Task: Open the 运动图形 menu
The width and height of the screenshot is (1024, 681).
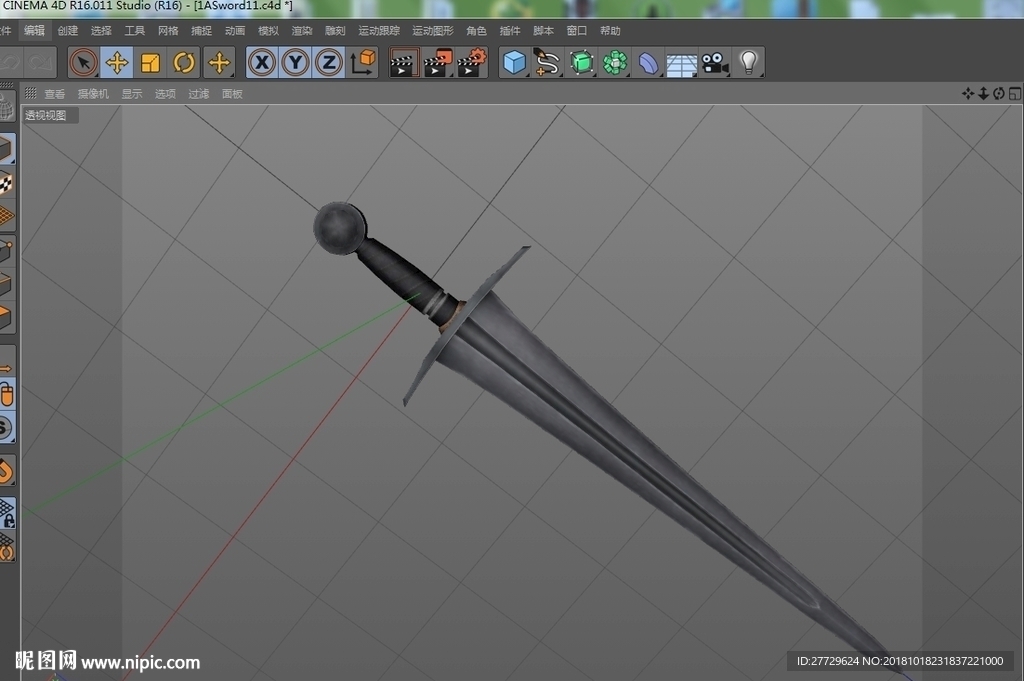Action: point(432,31)
